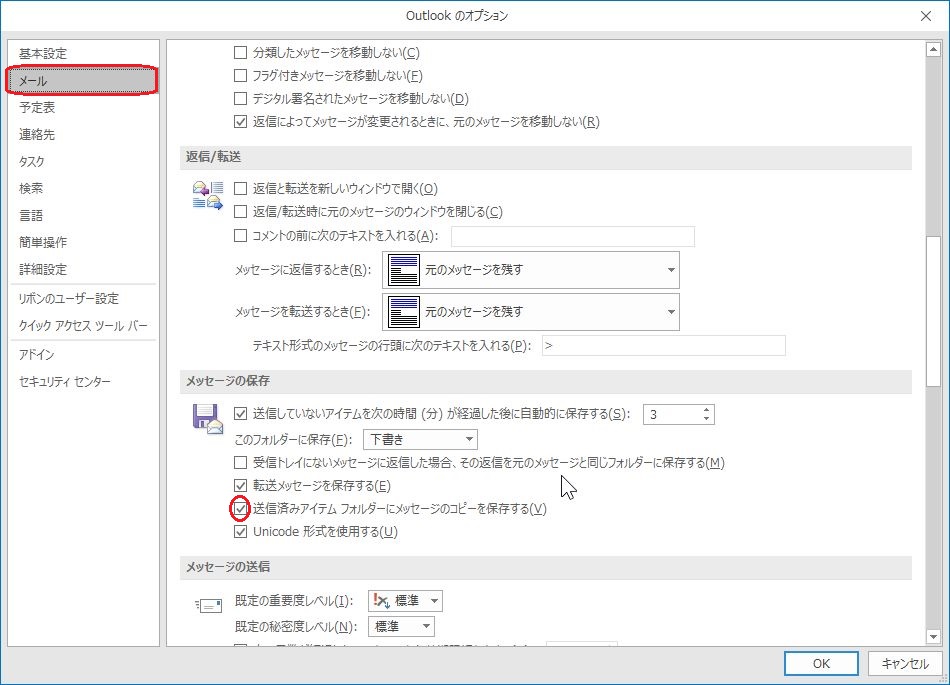Switch to 検索 settings
950x685 pixels.
point(82,188)
